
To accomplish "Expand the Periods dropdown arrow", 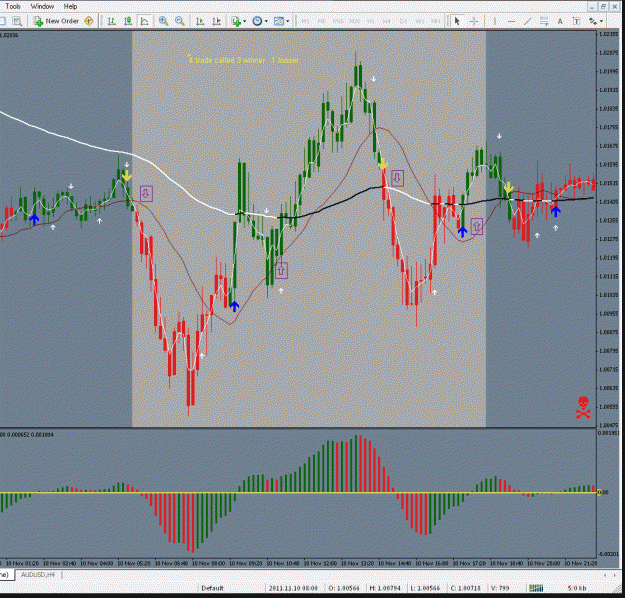I will (266, 21).
